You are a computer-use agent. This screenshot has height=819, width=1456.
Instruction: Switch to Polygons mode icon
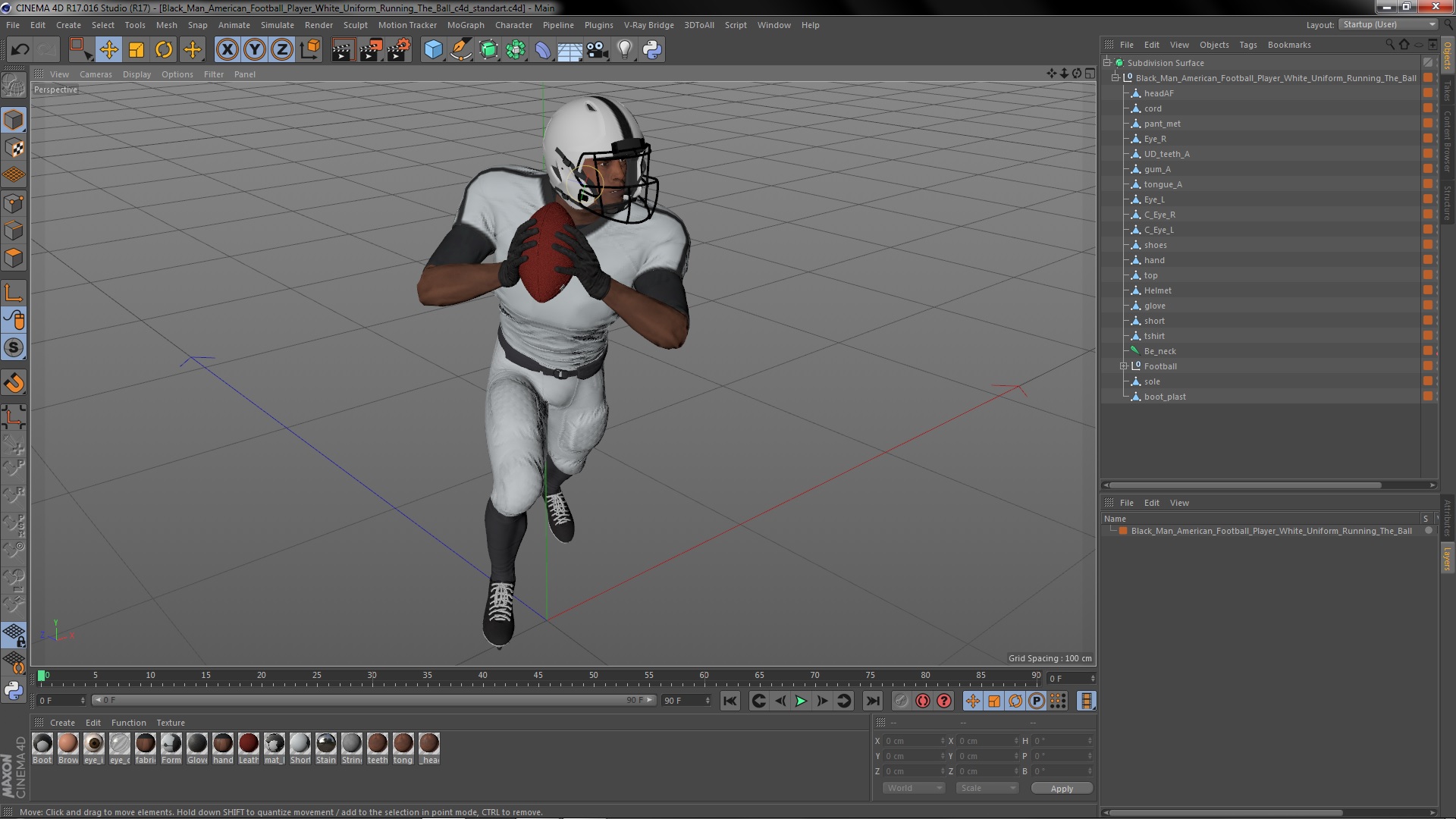point(14,258)
